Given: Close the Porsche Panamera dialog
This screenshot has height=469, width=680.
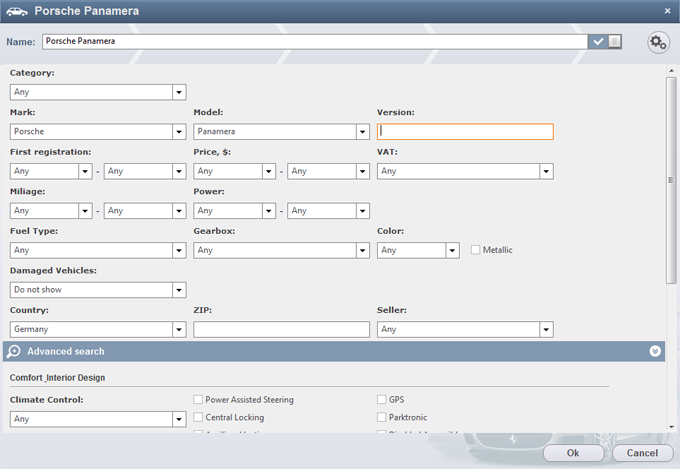Looking at the screenshot, I should [x=667, y=11].
